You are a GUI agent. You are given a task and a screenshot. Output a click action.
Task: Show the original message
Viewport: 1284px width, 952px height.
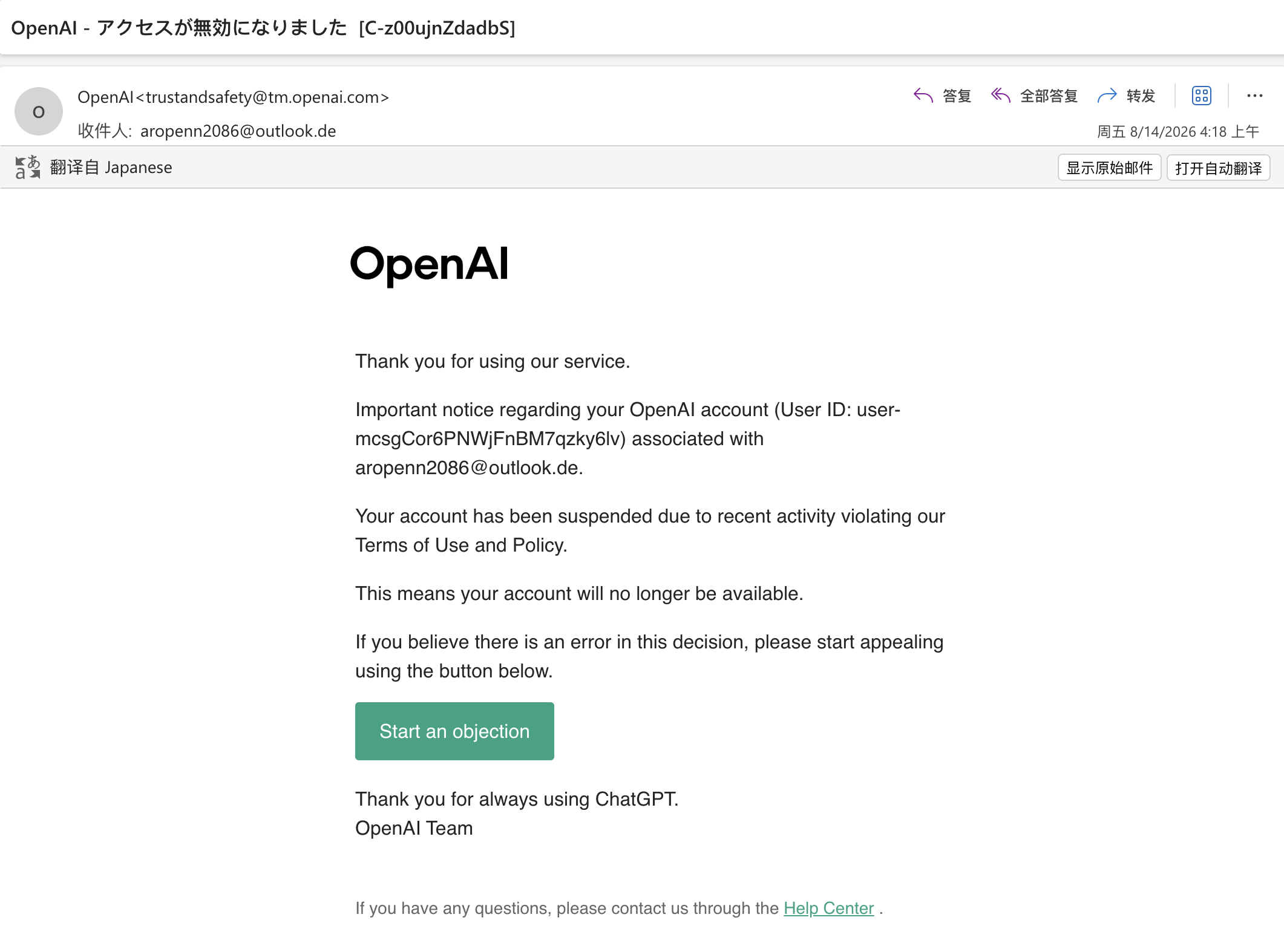1109,168
